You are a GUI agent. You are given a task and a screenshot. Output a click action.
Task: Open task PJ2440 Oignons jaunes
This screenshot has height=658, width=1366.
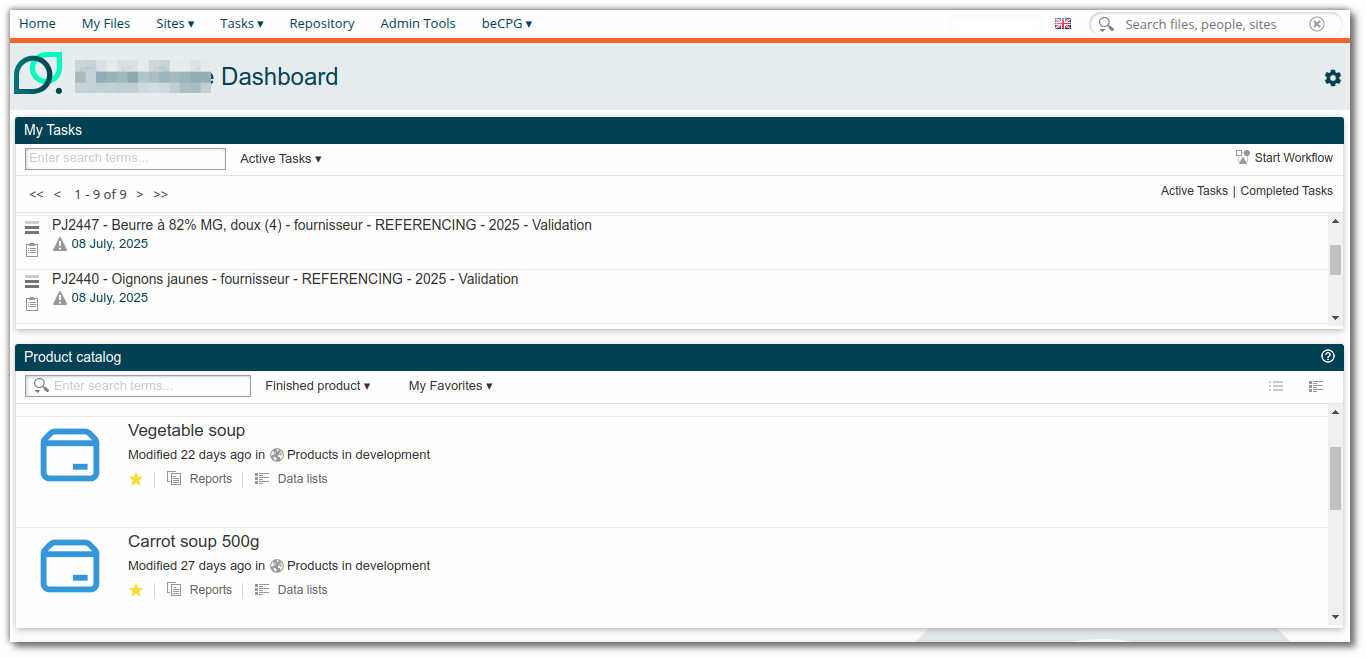[285, 279]
